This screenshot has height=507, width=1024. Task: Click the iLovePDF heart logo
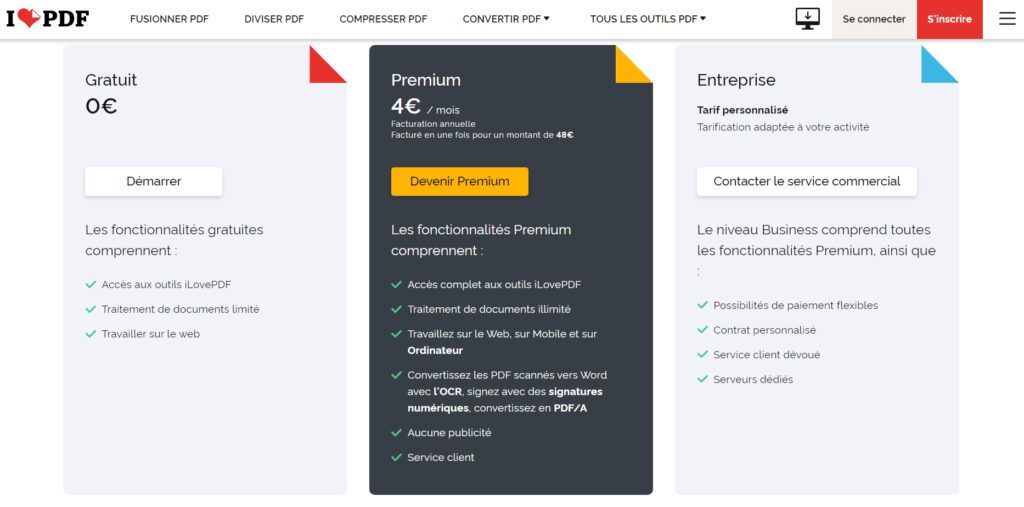(x=47, y=19)
